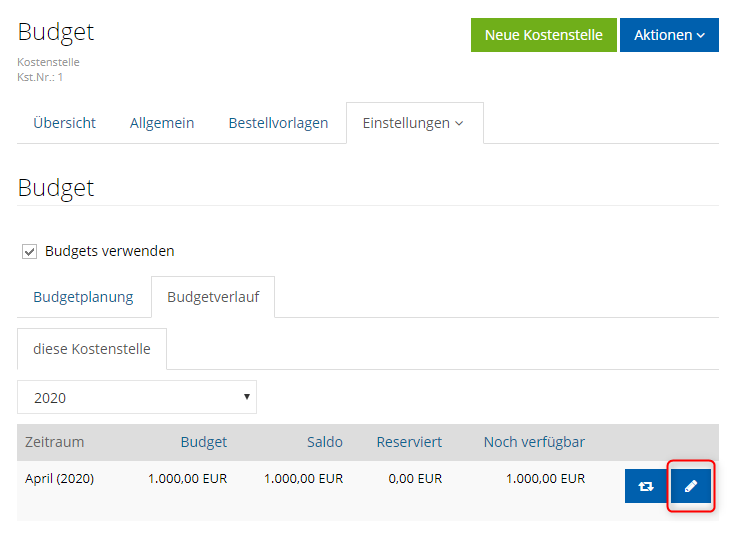This screenshot has width=746, height=539.
Task: Open the 2020 year selector
Action: 137,397
